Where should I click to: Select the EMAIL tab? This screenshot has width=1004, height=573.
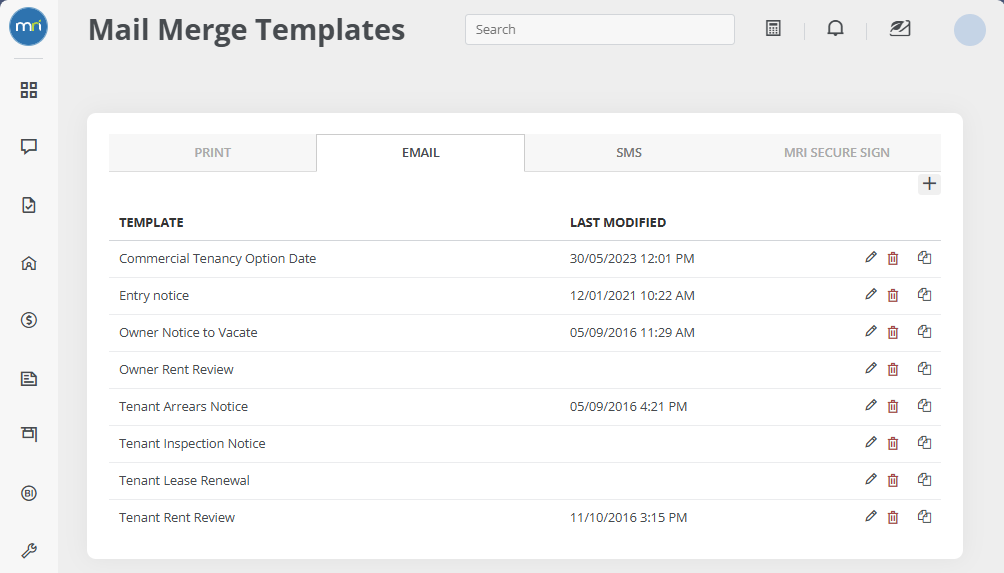(421, 153)
